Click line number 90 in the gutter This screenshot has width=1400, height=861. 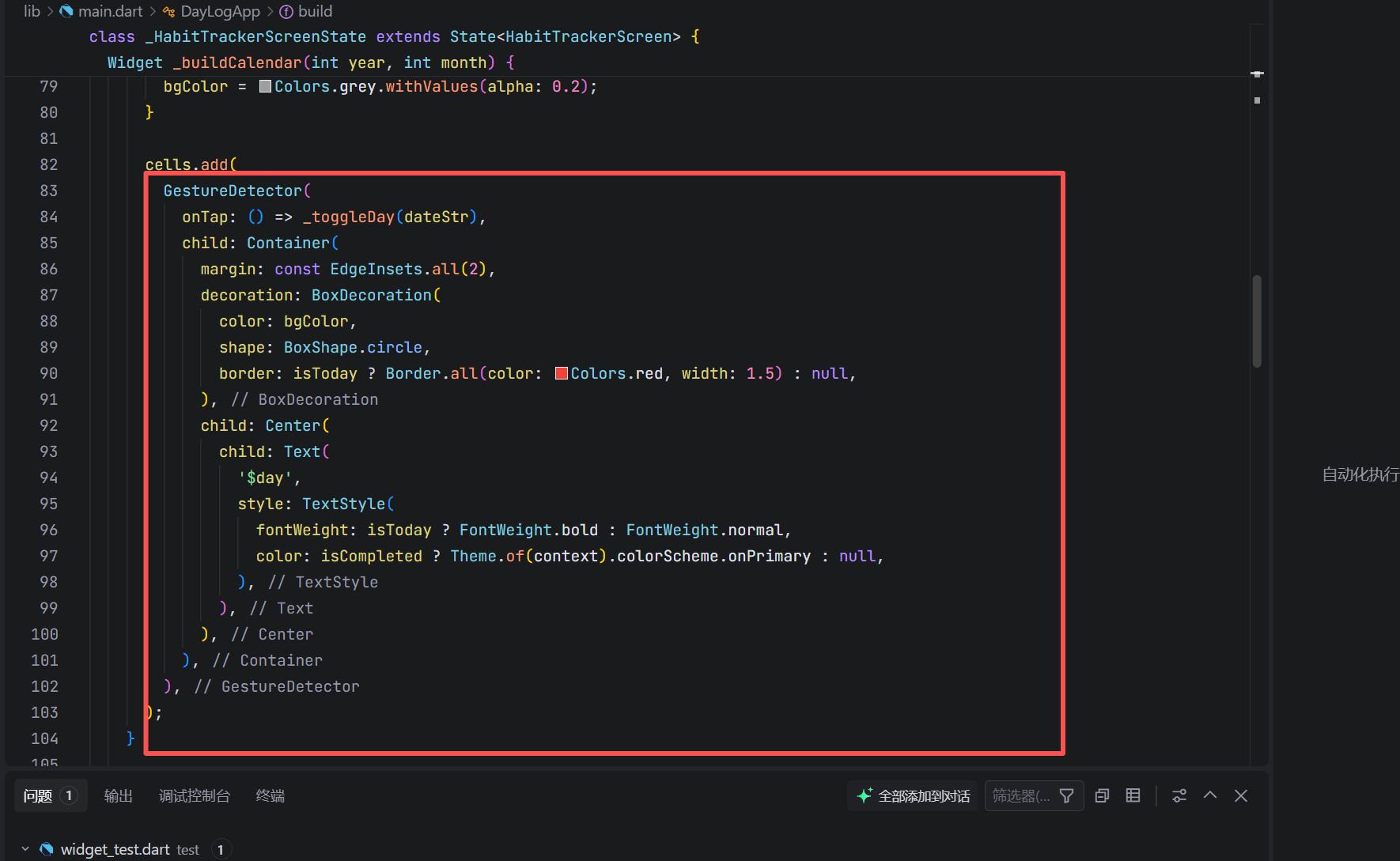point(49,373)
